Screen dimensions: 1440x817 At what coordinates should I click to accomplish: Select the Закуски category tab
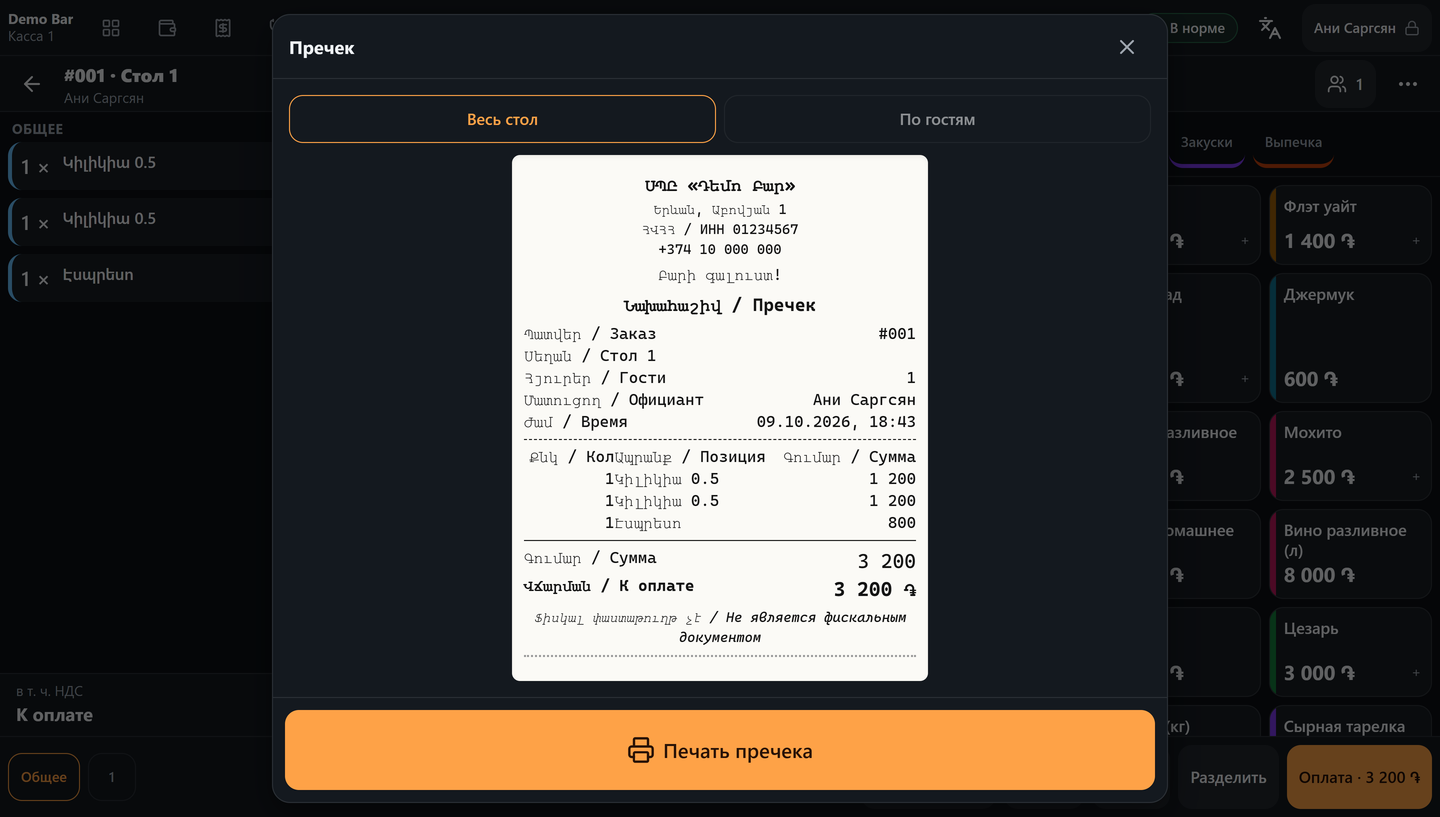1206,142
